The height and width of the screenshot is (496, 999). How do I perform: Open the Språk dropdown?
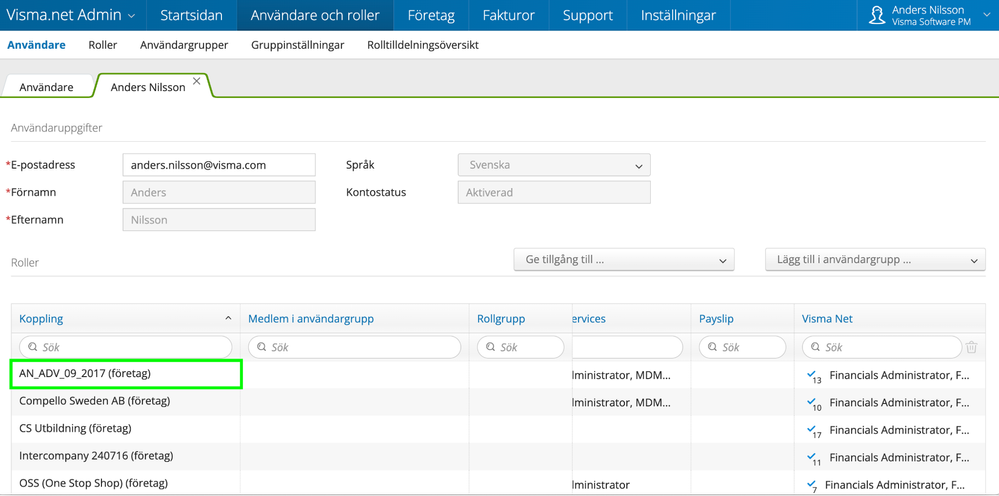pyautogui.click(x=554, y=165)
